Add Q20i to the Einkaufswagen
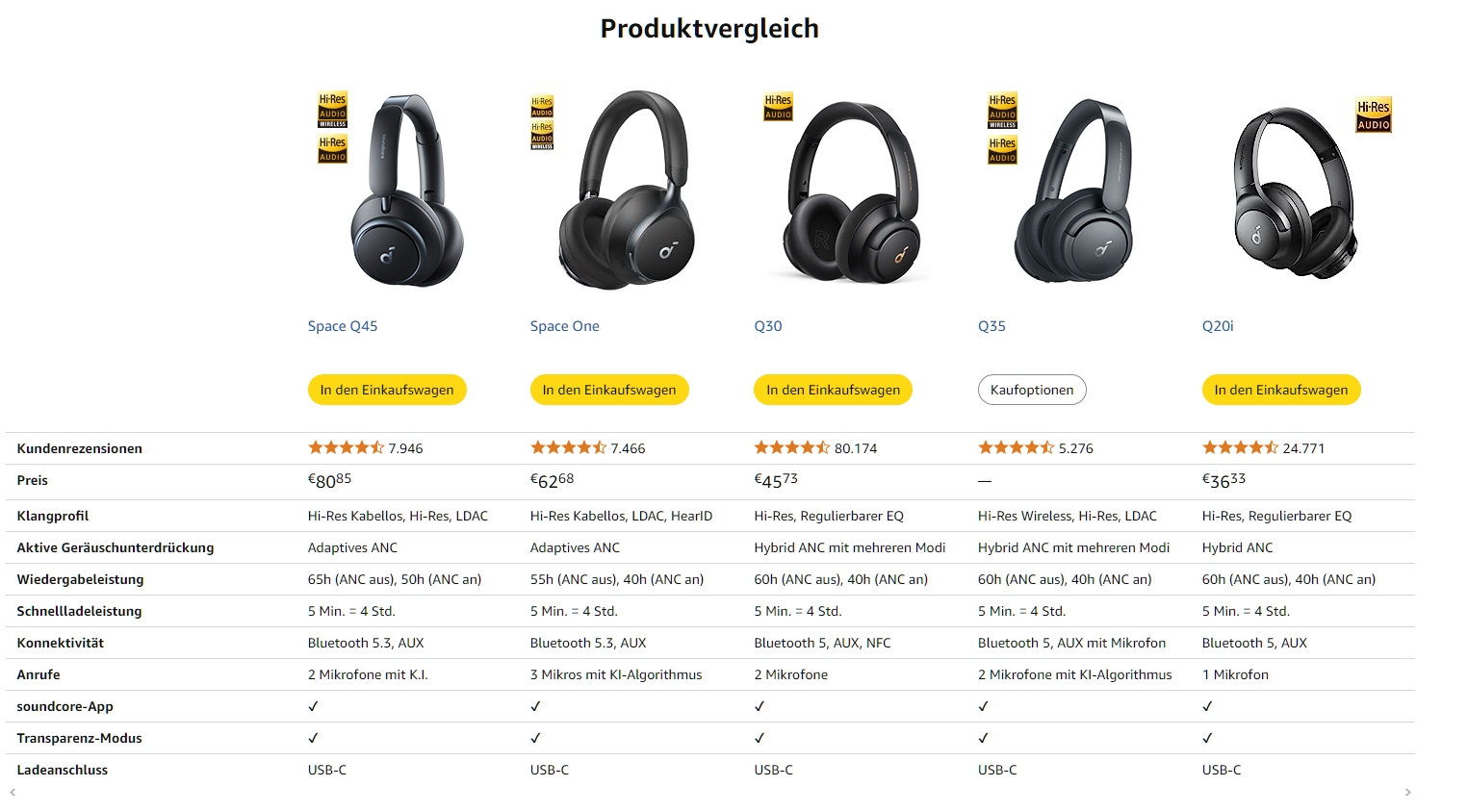The image size is (1468, 812). 1281,390
